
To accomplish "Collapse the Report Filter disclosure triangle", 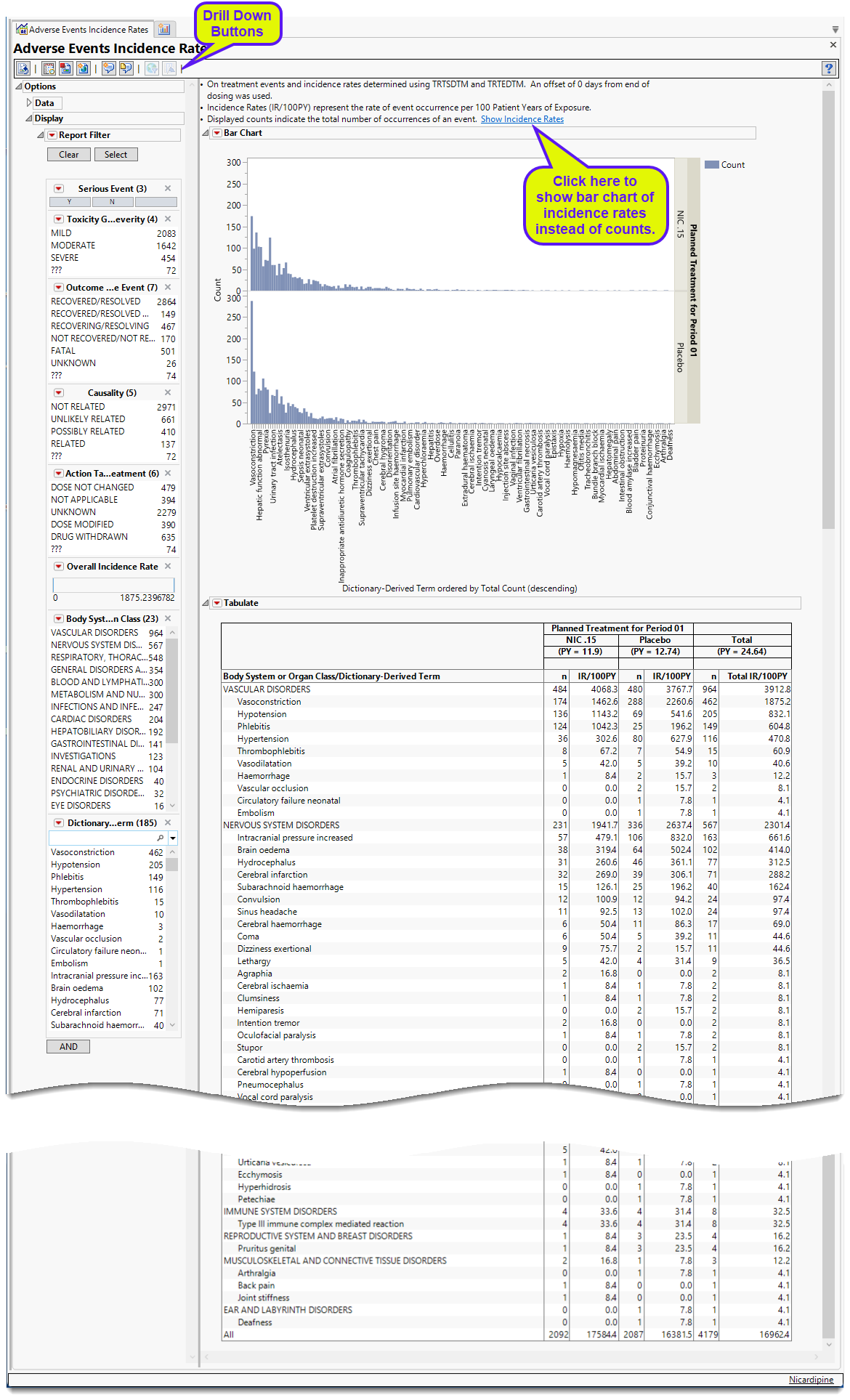I will pyautogui.click(x=41, y=135).
